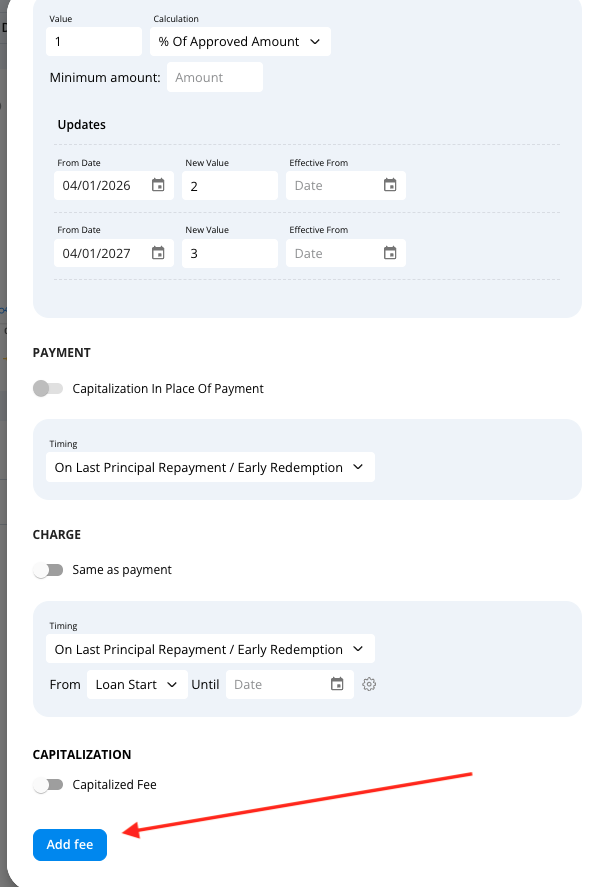Click the Minimum amount input field
599x887 pixels.
pyautogui.click(x=214, y=76)
